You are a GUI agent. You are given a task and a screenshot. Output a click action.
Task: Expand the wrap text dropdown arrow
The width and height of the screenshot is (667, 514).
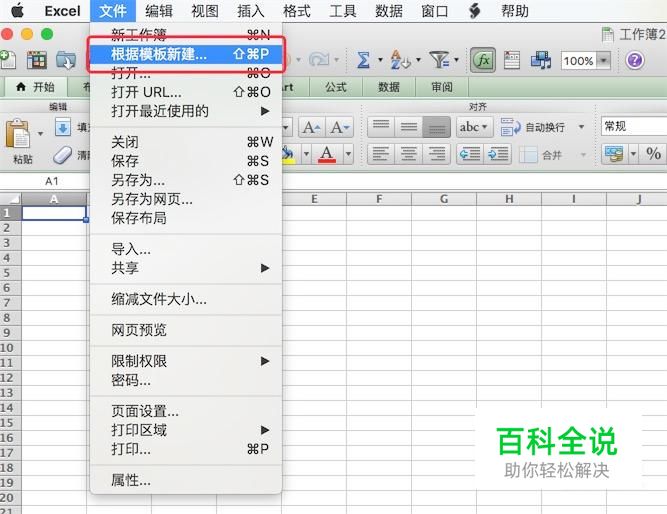pos(581,127)
